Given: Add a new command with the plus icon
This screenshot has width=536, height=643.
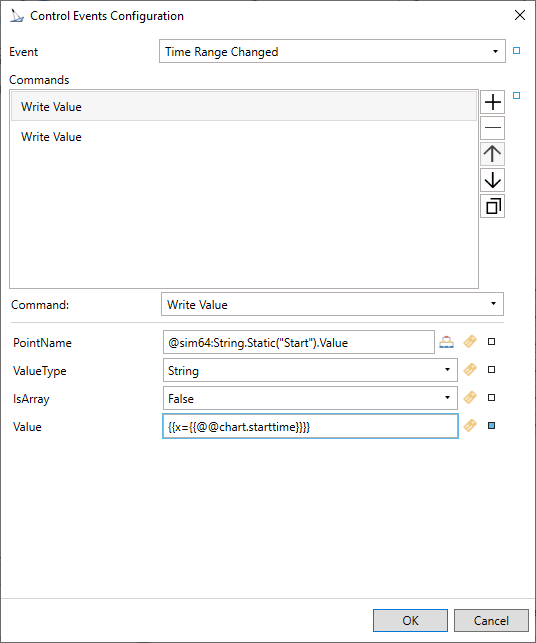Looking at the screenshot, I should 493,102.
